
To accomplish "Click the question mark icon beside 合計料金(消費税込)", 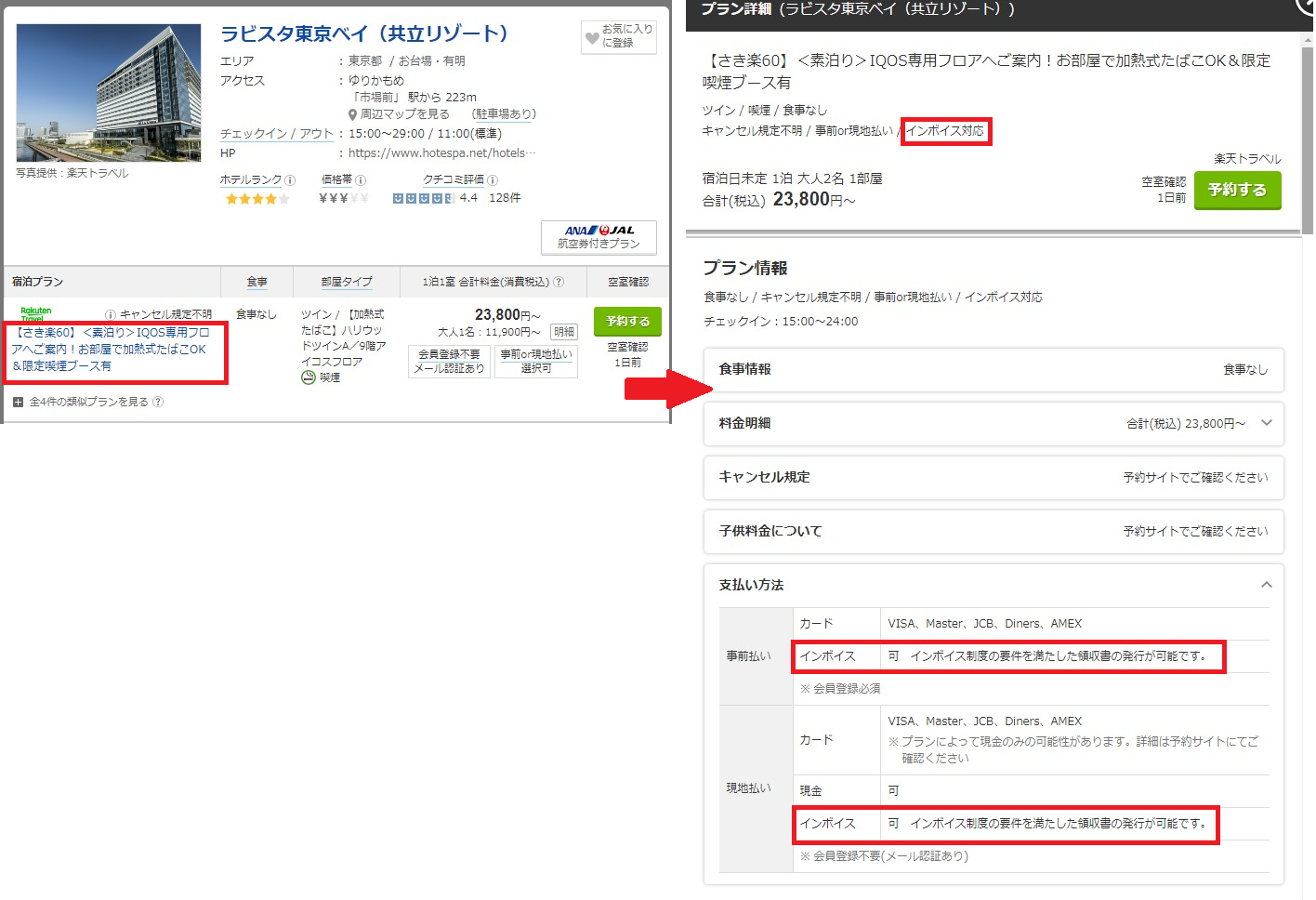I will tap(559, 282).
